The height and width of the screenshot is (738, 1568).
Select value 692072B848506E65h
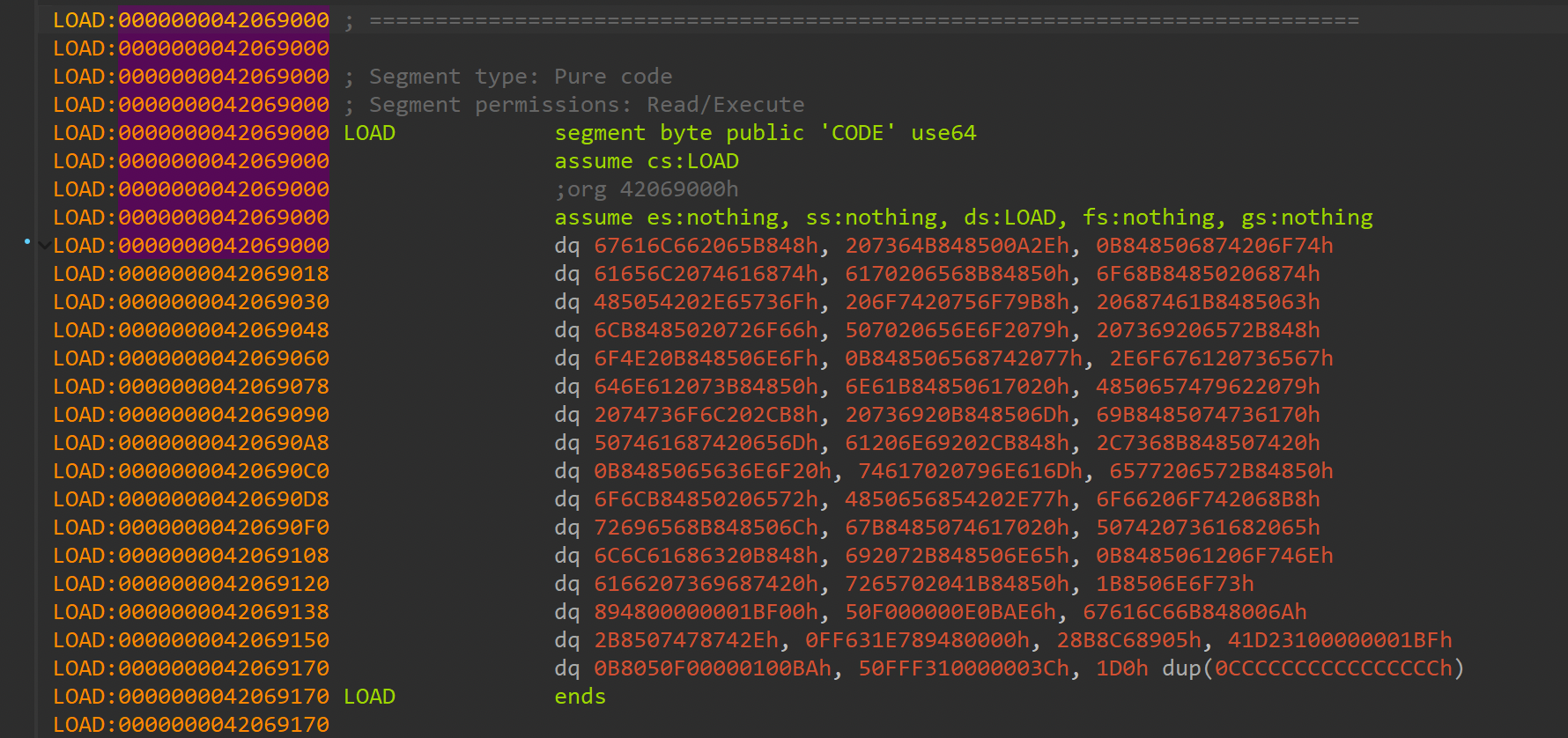(x=958, y=556)
